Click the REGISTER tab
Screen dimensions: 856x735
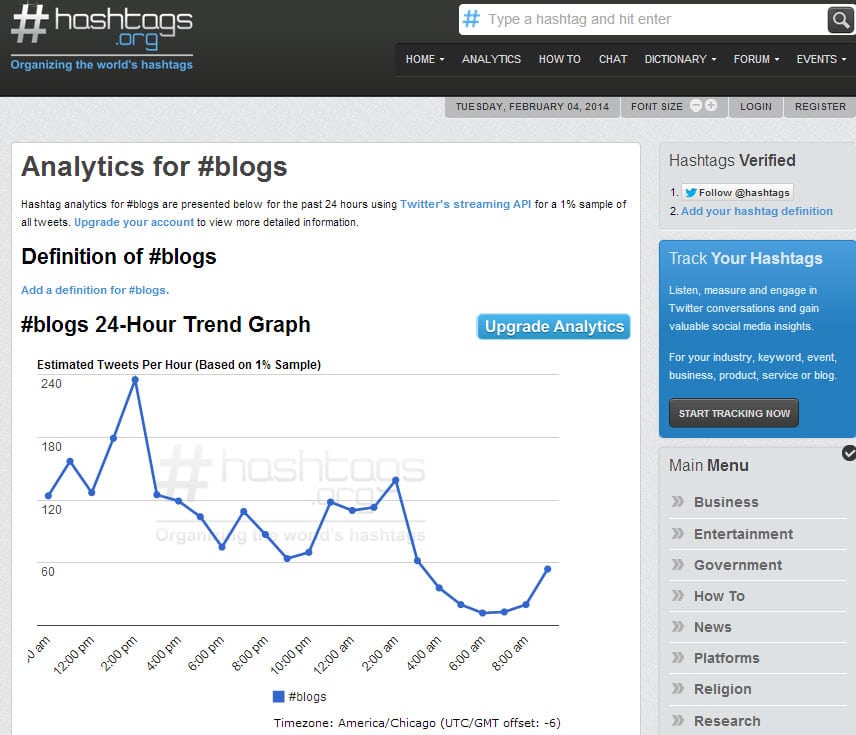tap(820, 106)
